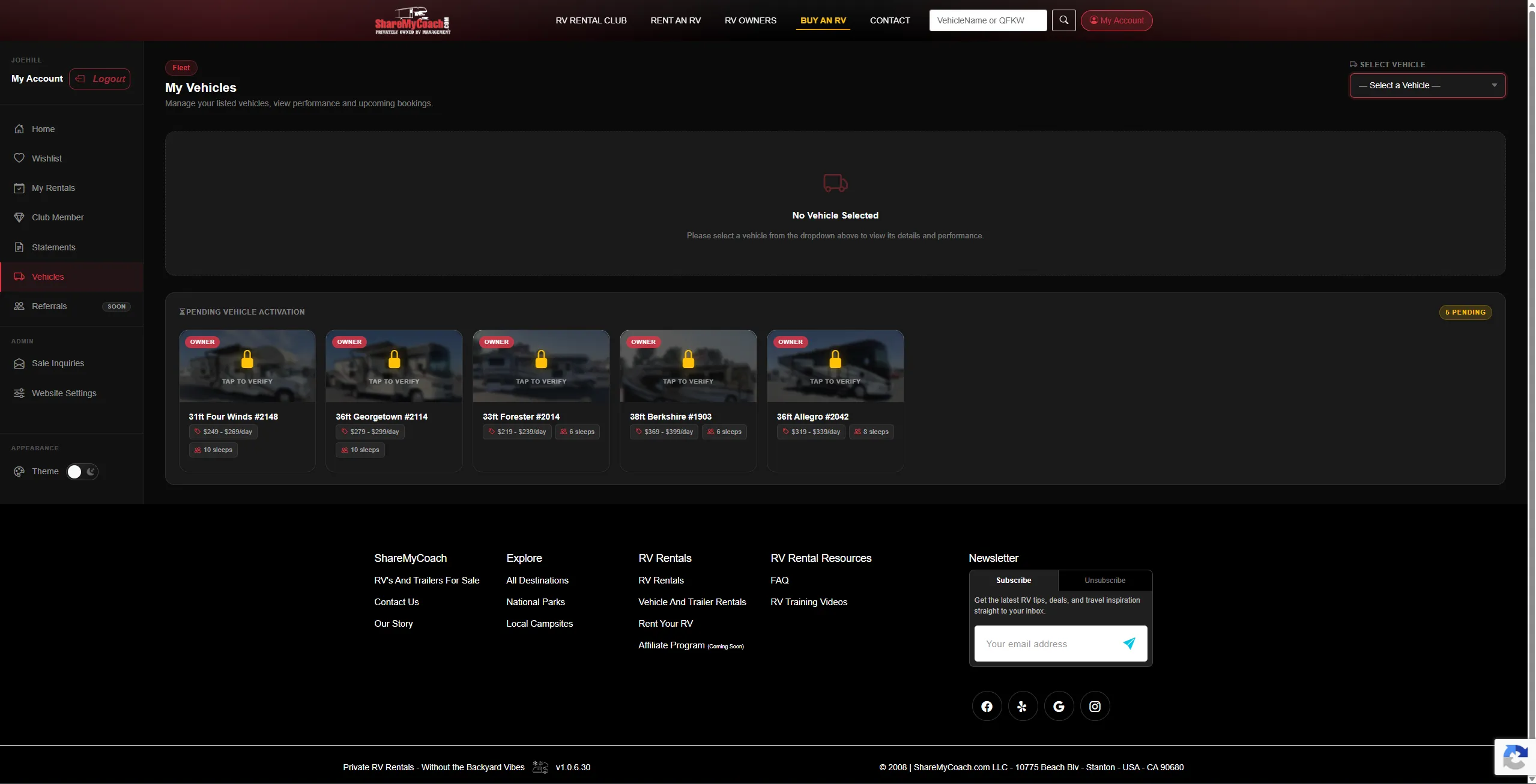The width and height of the screenshot is (1536, 784).
Task: Click the footer camping icon beside version number
Action: click(x=540, y=767)
